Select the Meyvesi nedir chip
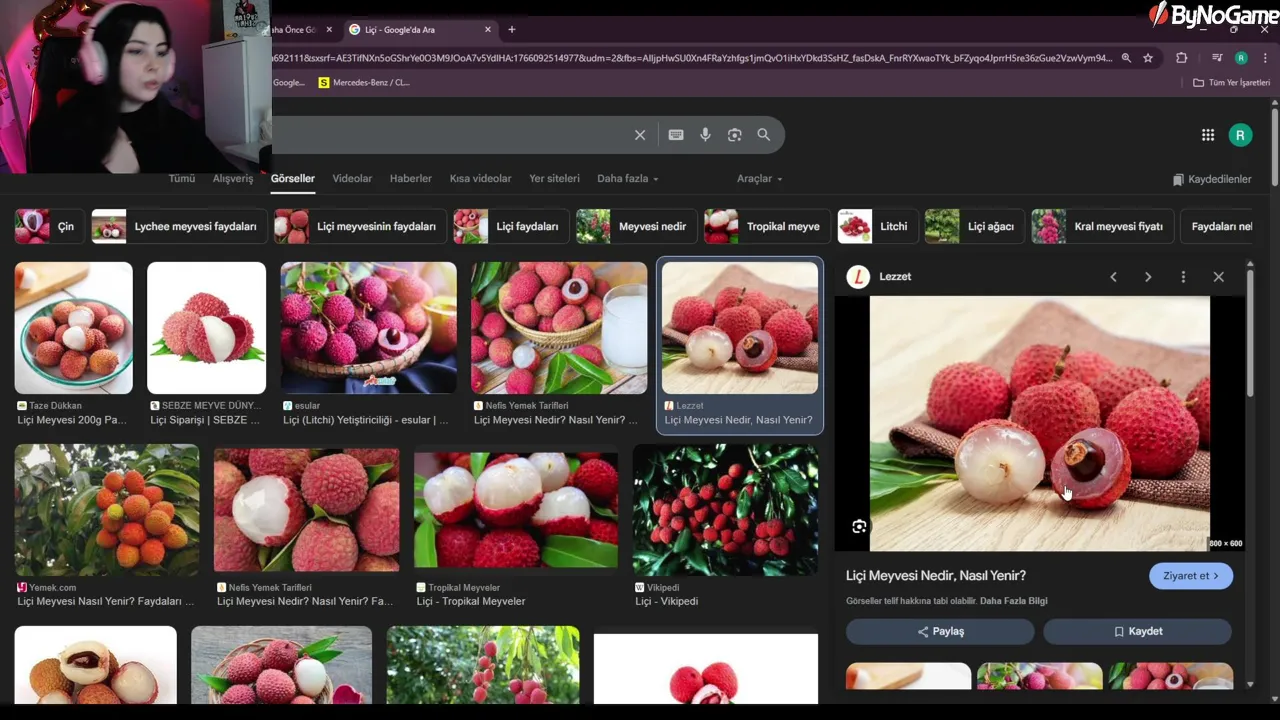 click(x=636, y=227)
